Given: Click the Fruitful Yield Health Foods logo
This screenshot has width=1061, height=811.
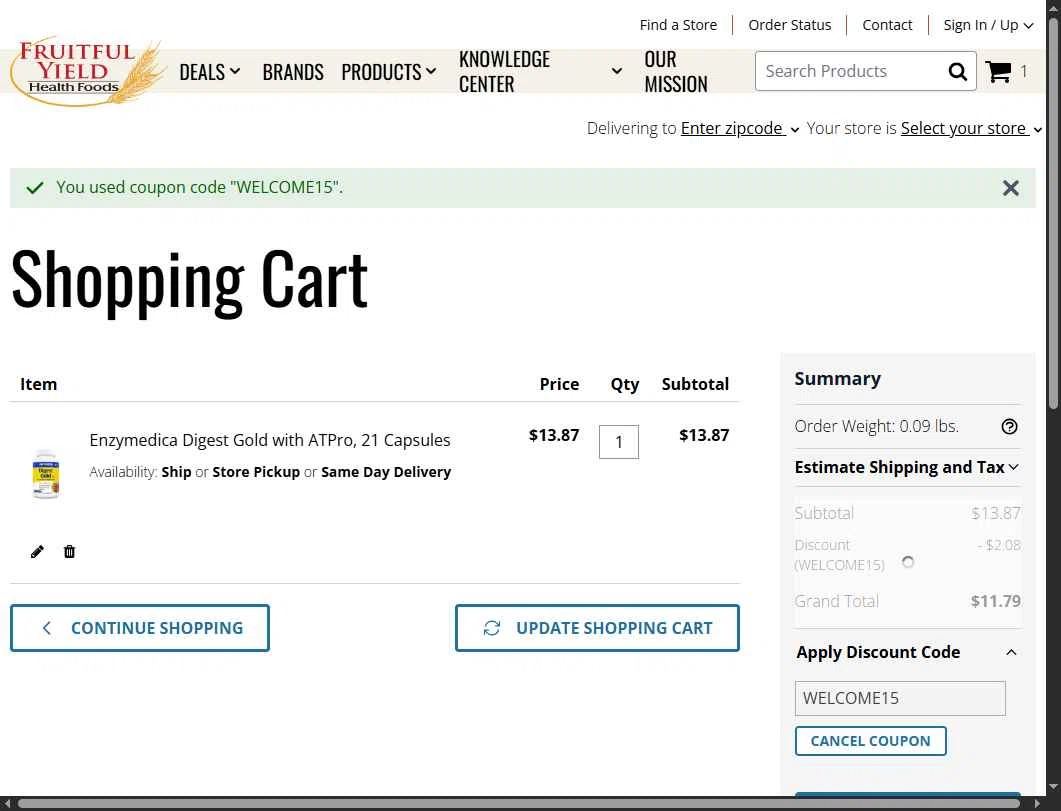Looking at the screenshot, I should click(x=87, y=70).
